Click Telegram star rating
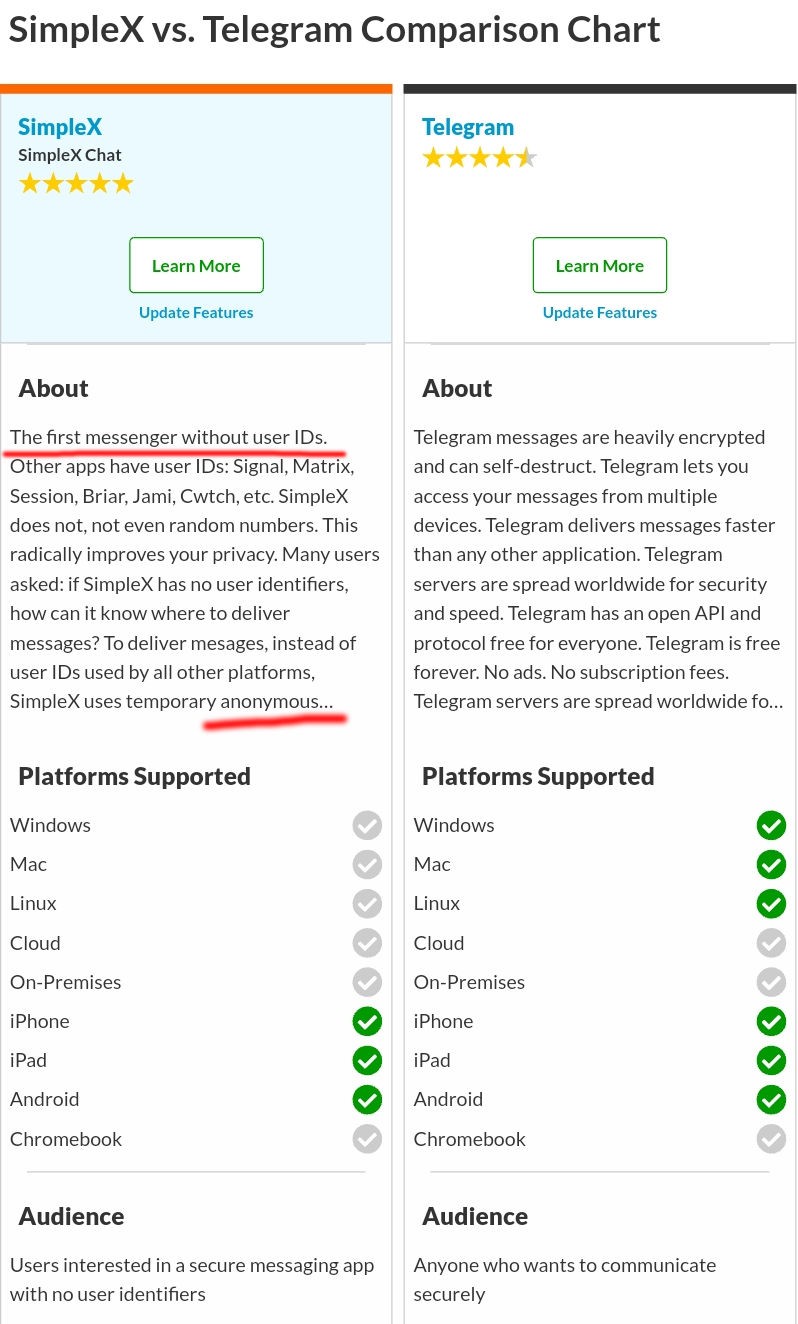The image size is (798, 1324). click(479, 158)
